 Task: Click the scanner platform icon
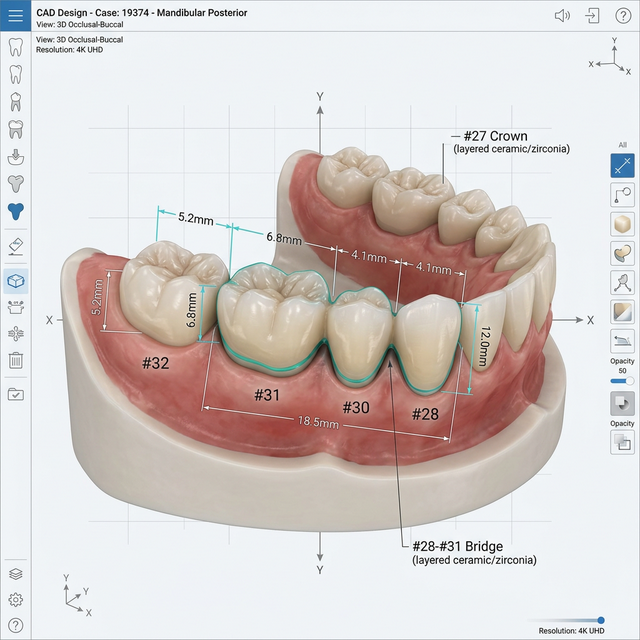(x=622, y=341)
